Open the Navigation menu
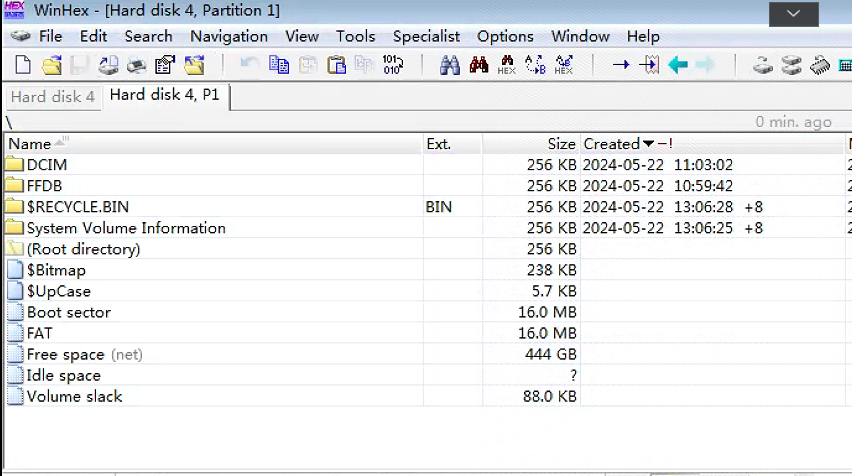Viewport: 852px width, 476px height. click(x=229, y=36)
